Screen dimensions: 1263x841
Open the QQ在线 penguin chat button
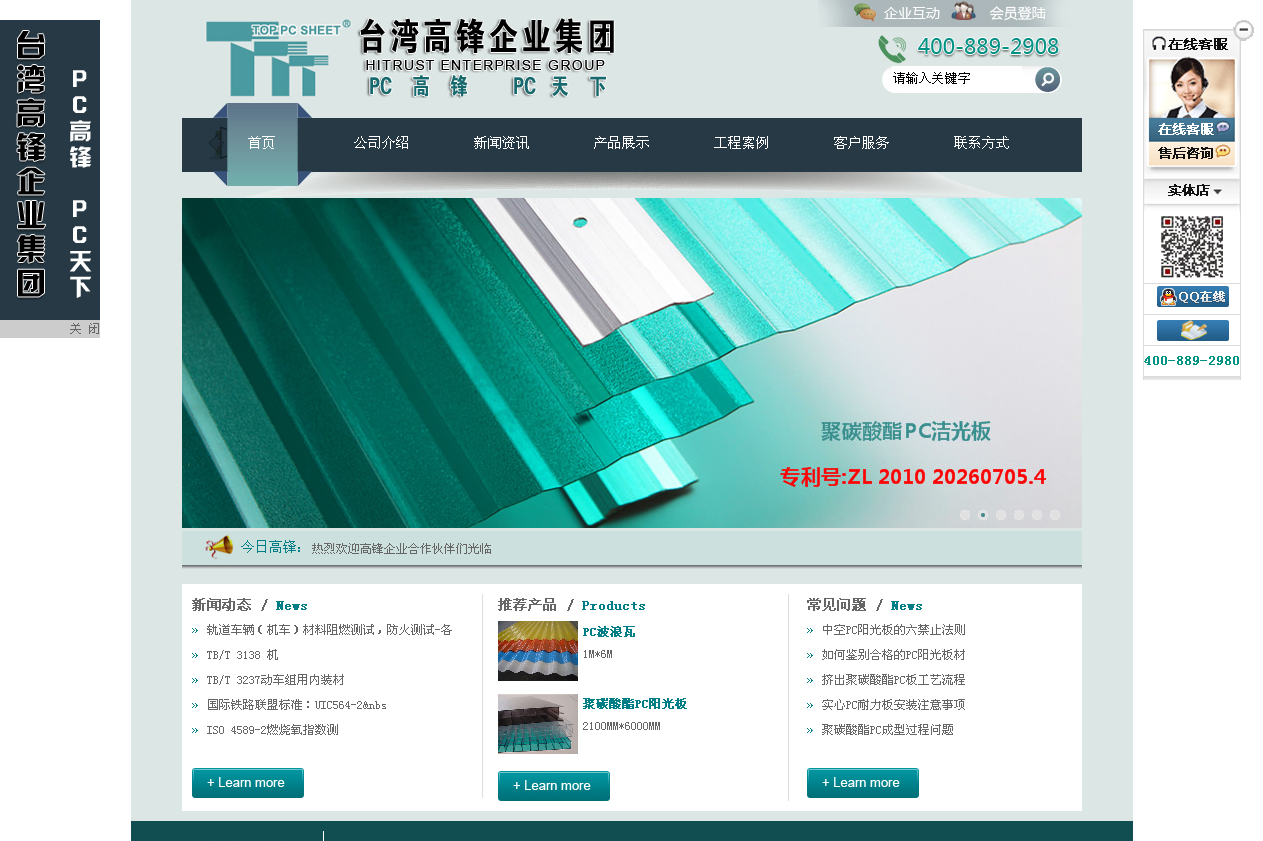point(1193,297)
